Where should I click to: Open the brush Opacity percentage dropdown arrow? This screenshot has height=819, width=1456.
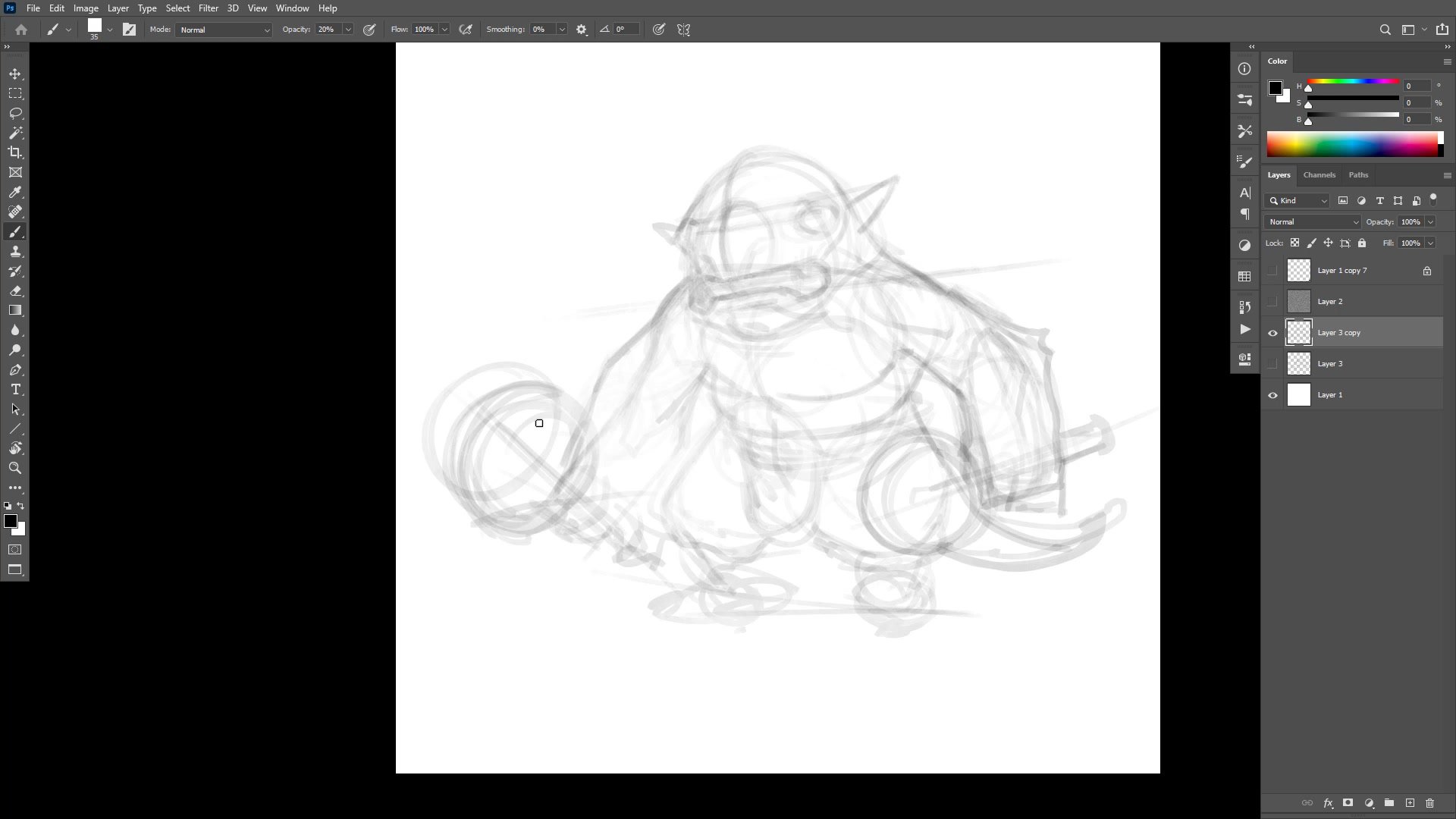click(x=348, y=30)
